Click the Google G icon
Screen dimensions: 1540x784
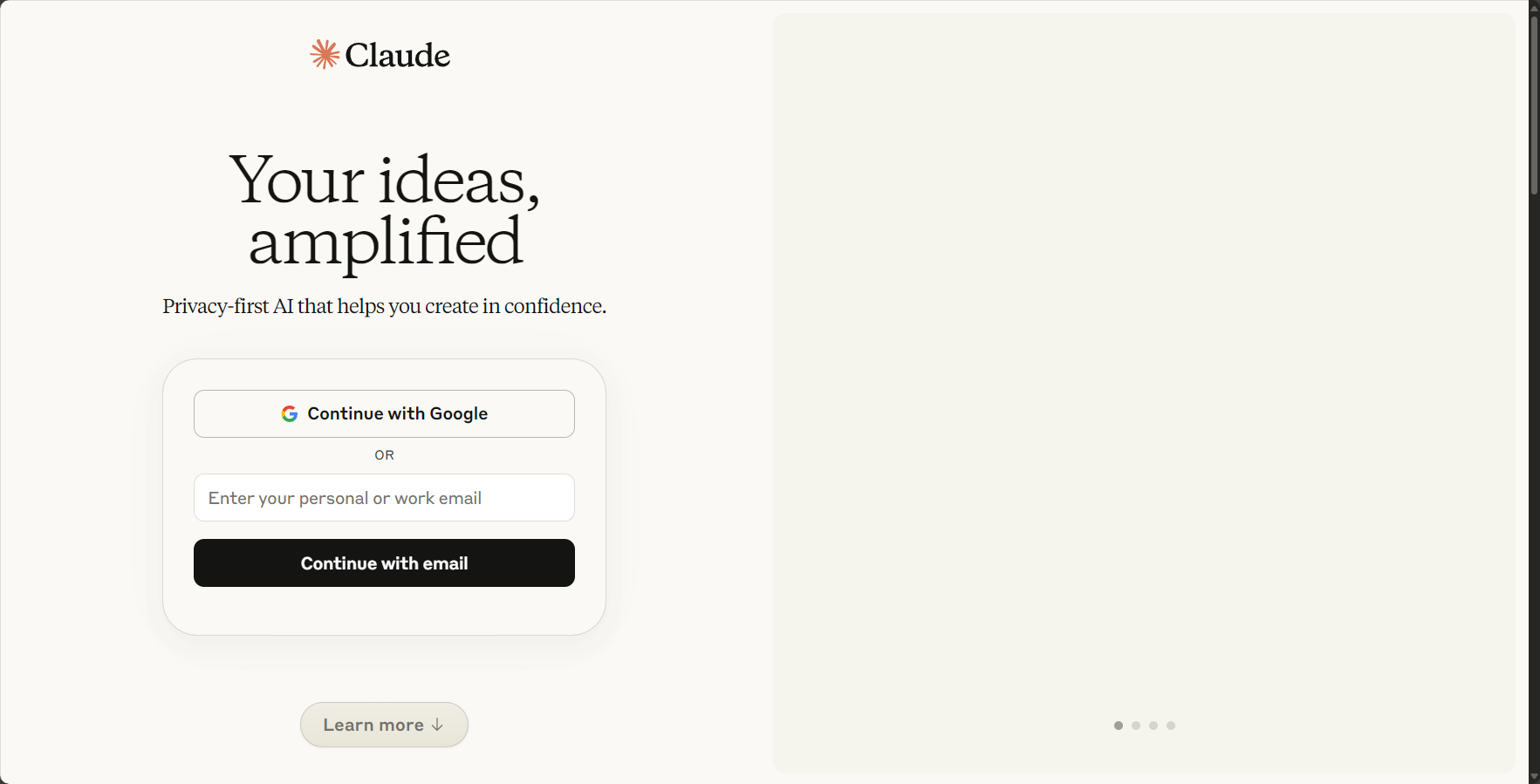290,413
